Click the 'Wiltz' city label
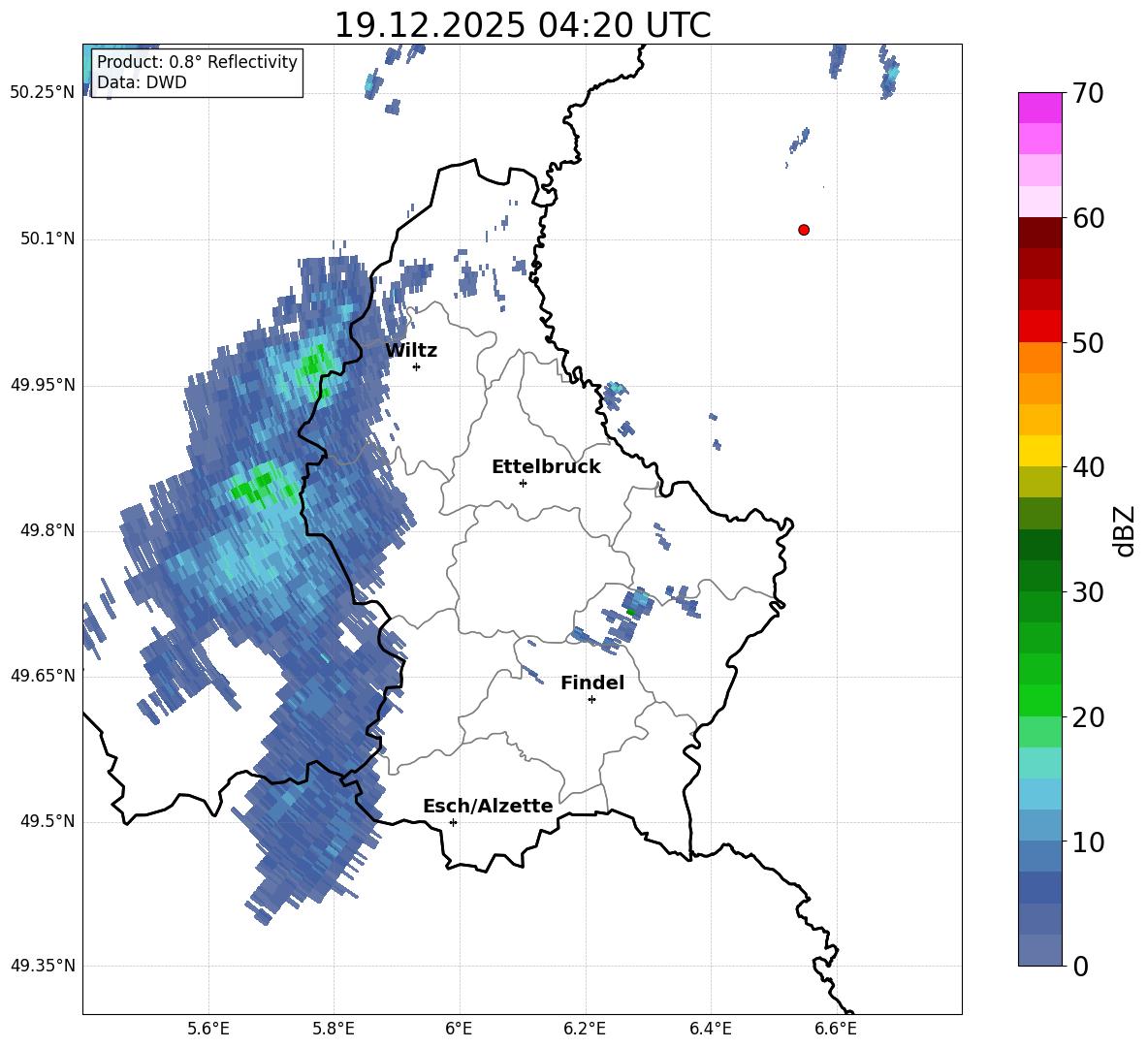The width and height of the screenshot is (1148, 1048). (411, 351)
